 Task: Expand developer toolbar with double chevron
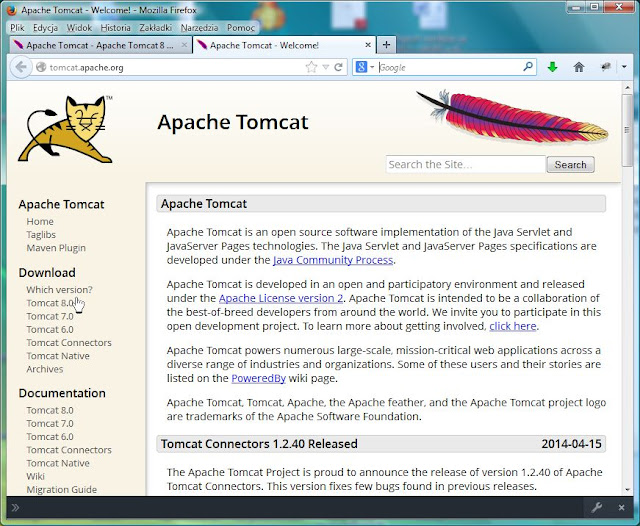click(x=16, y=507)
